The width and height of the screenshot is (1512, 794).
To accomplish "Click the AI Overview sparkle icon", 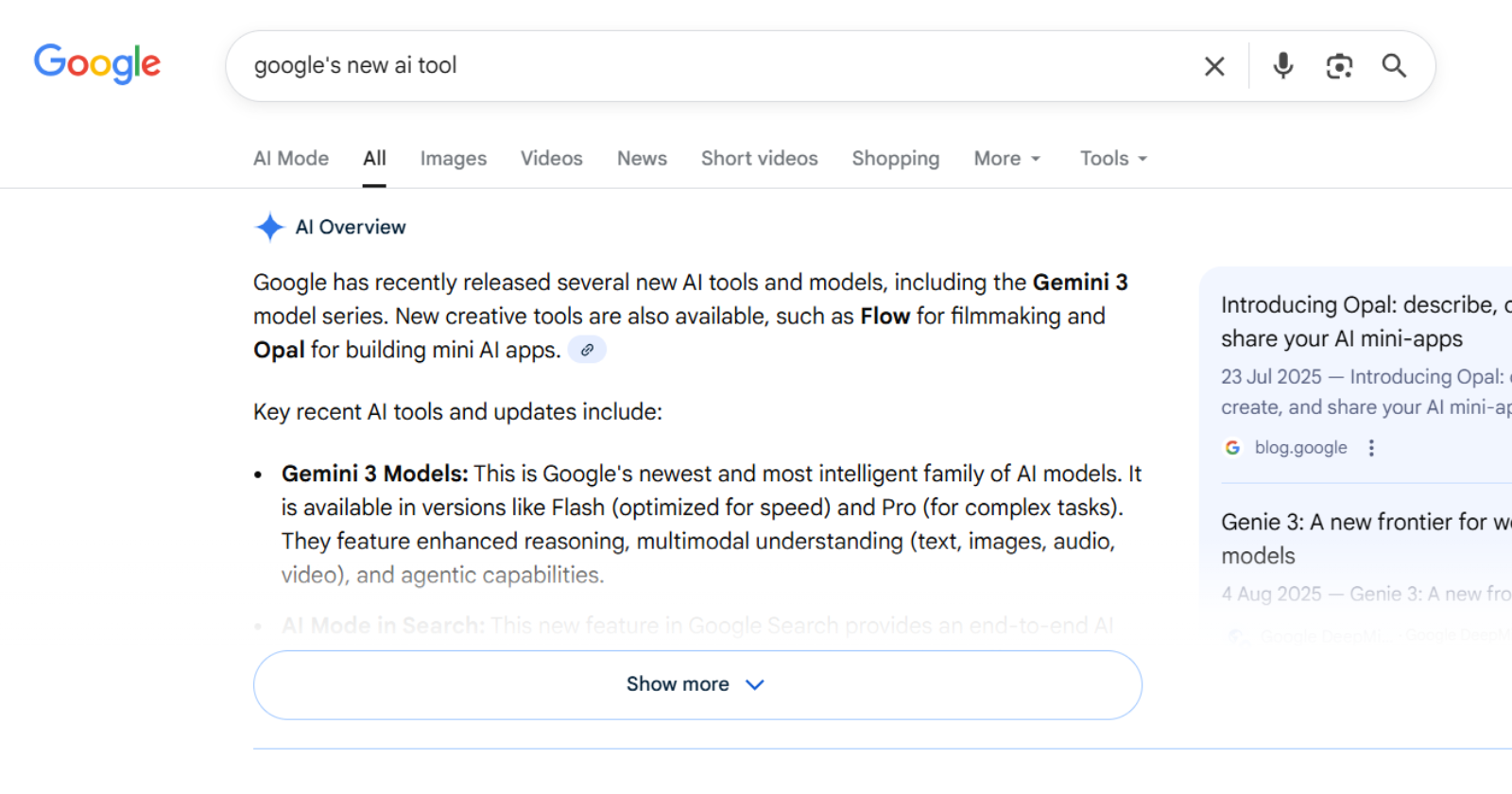I will tap(269, 227).
